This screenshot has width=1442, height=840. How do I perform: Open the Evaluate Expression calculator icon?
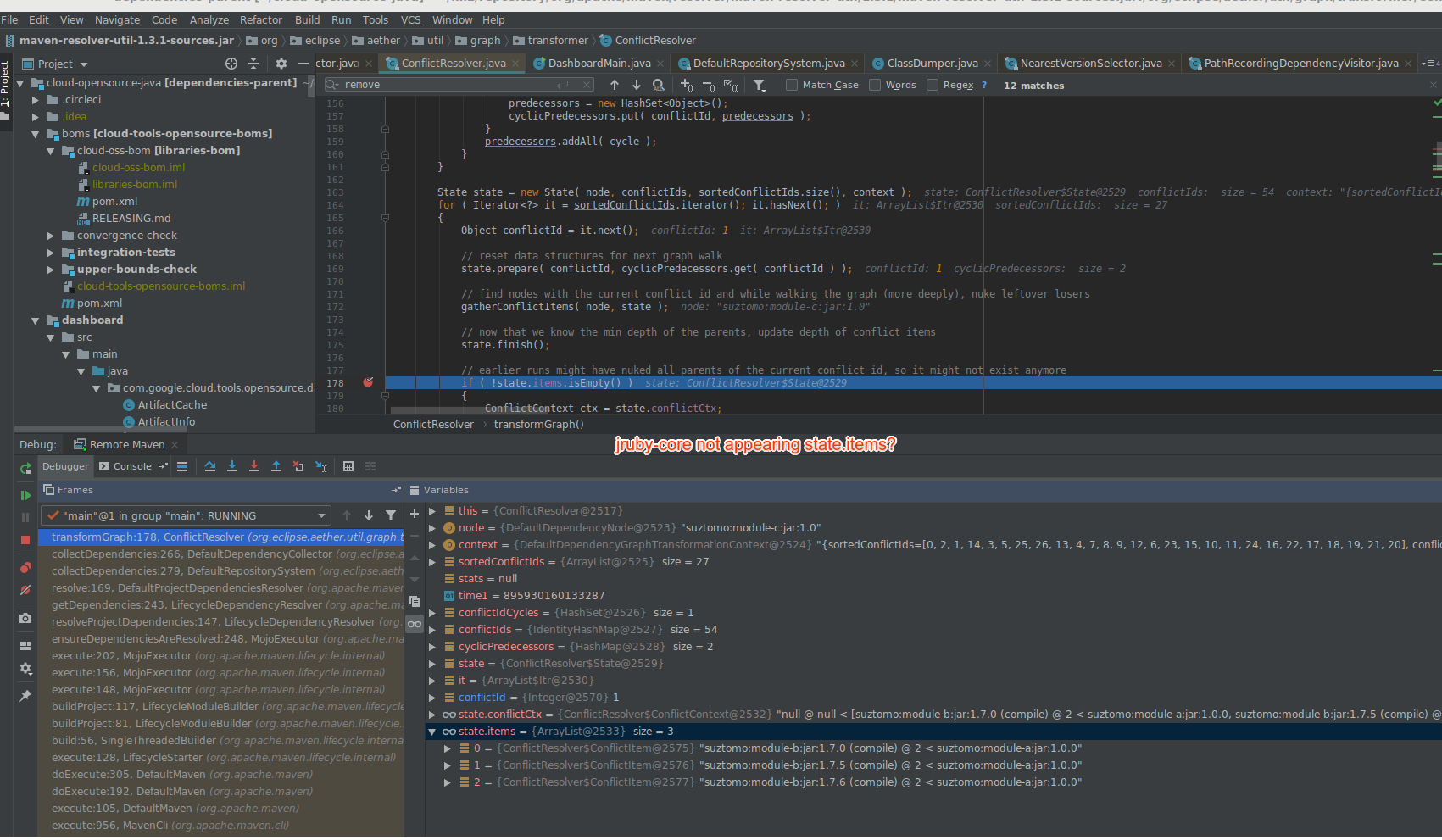tap(348, 465)
